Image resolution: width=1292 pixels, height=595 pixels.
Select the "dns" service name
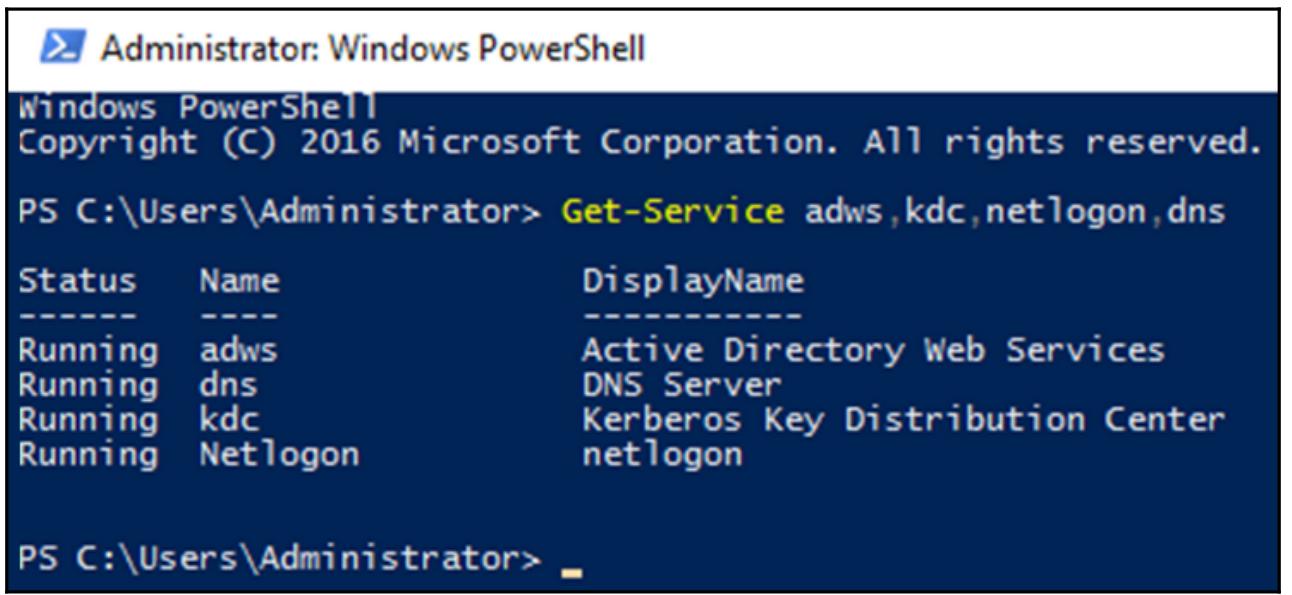[228, 385]
